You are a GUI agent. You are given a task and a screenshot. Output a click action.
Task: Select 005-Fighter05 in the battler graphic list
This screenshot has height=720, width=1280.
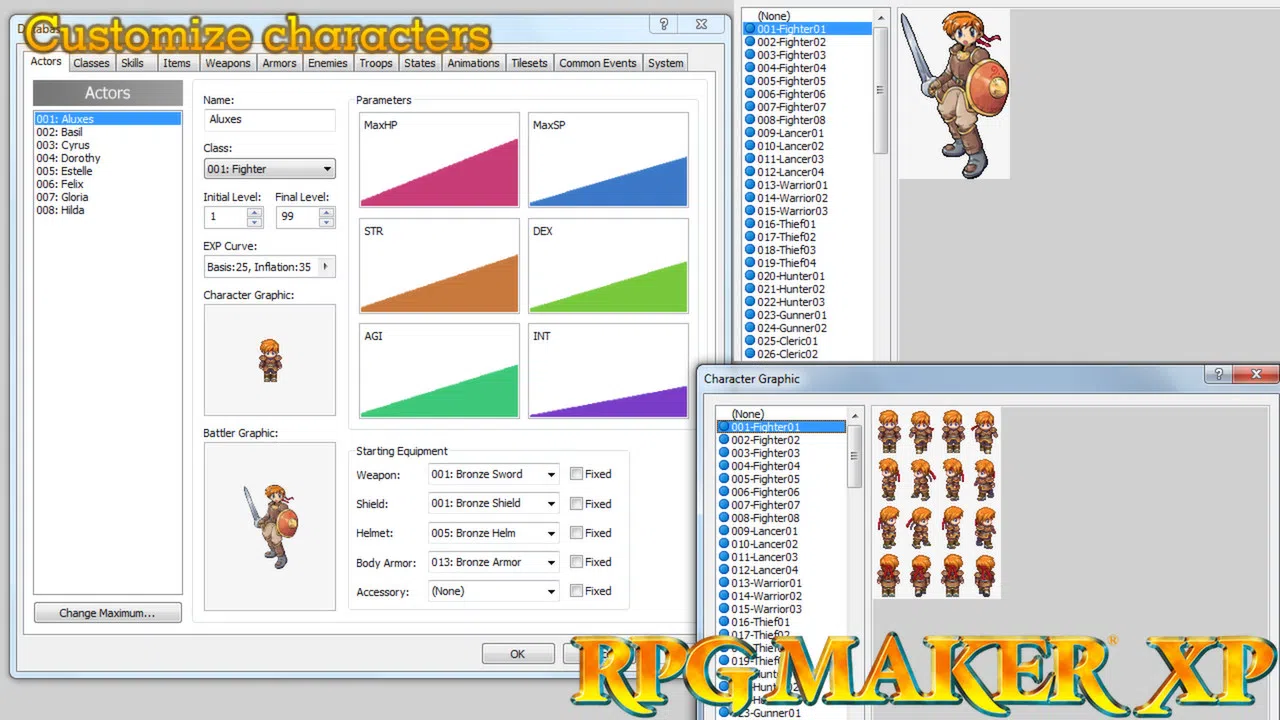point(791,81)
